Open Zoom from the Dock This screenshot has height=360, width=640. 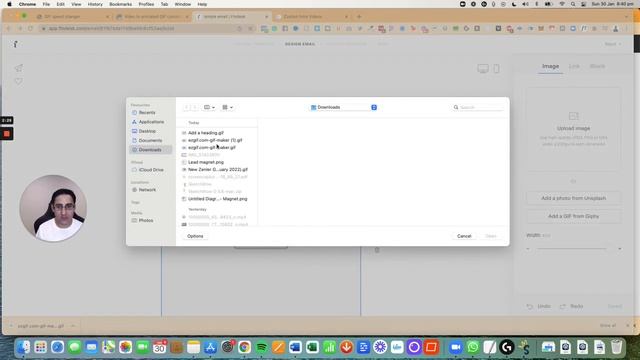456,347
